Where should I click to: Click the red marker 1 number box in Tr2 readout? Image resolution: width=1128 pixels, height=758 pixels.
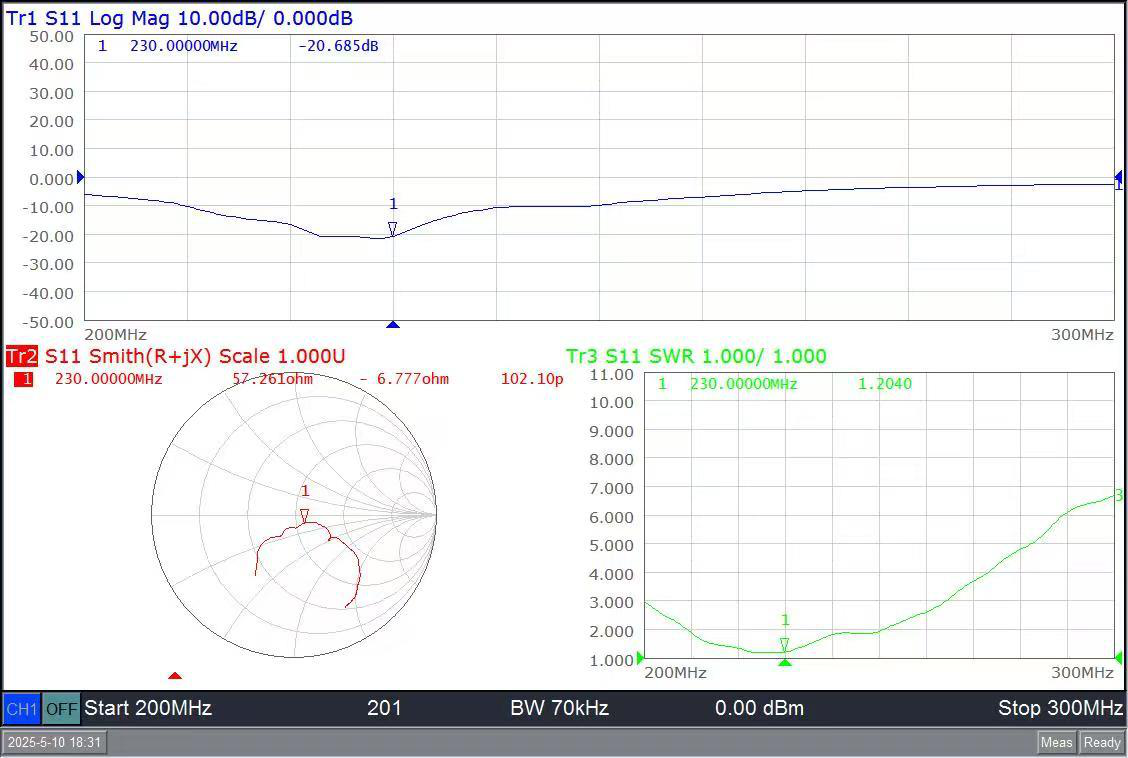pyautogui.click(x=24, y=379)
